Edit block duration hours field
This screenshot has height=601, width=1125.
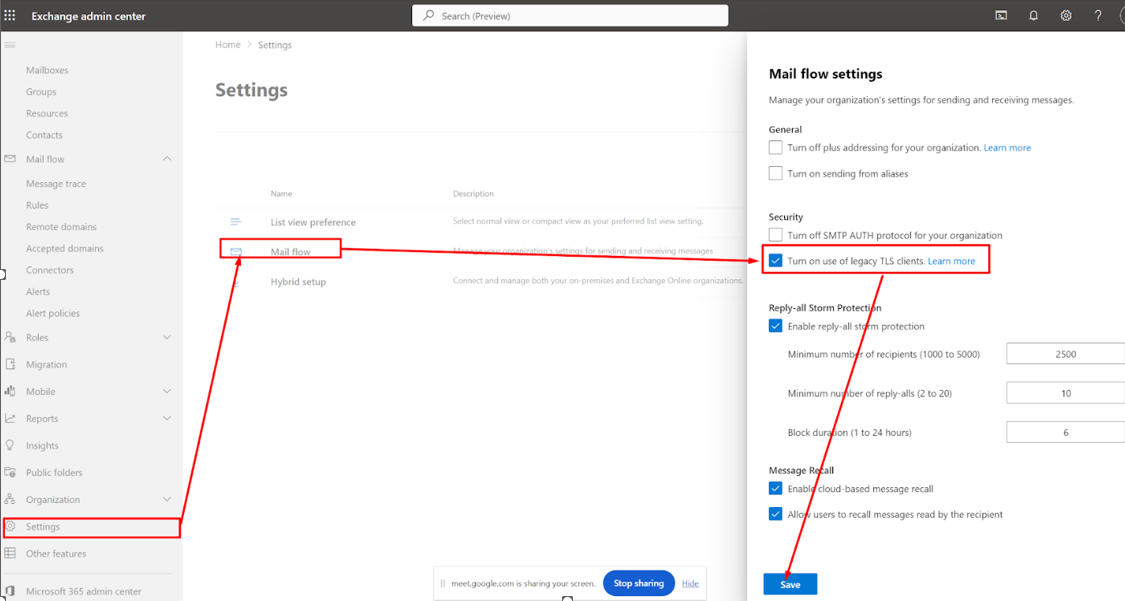click(x=1065, y=432)
